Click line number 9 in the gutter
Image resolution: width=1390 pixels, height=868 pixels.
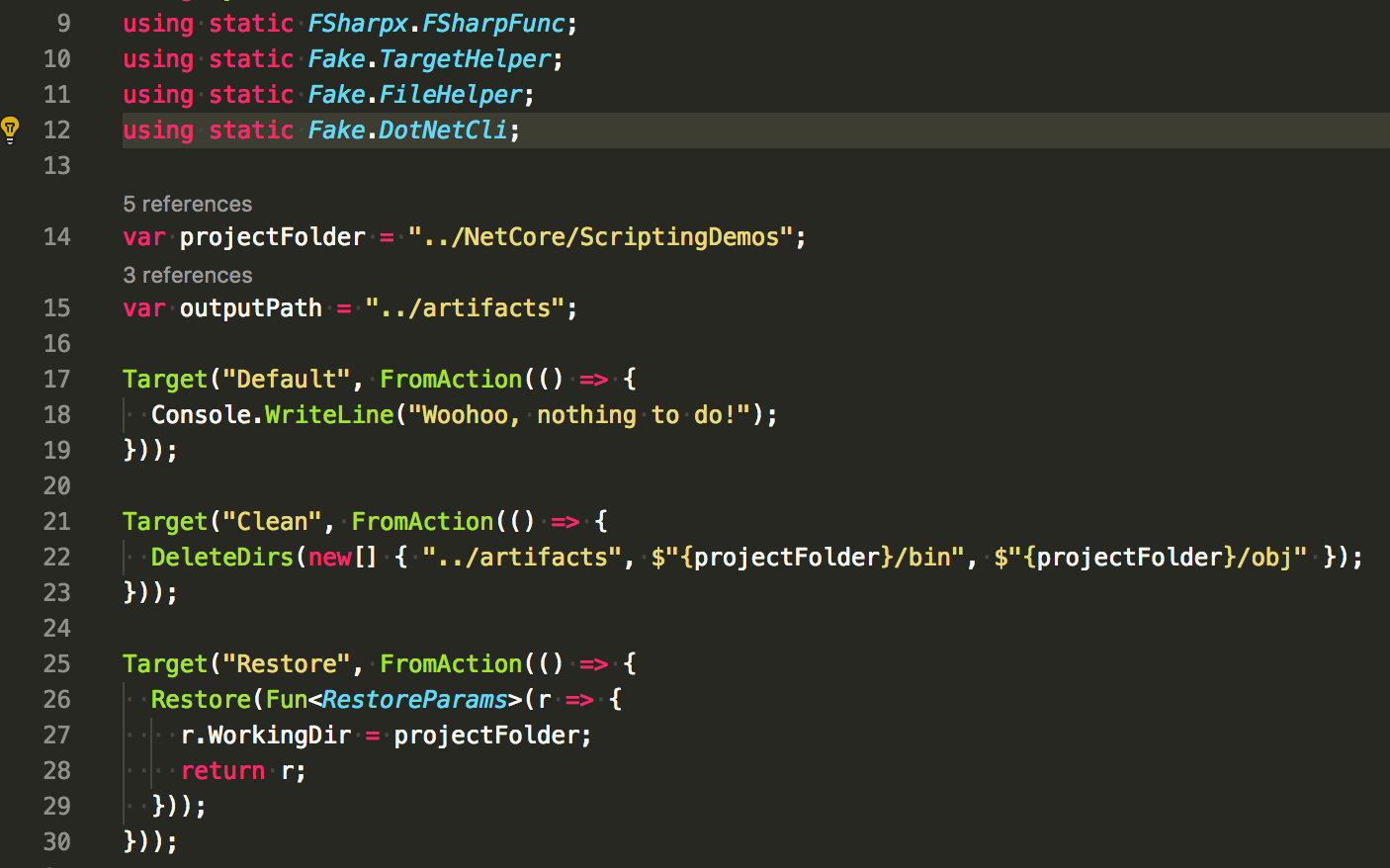64,23
